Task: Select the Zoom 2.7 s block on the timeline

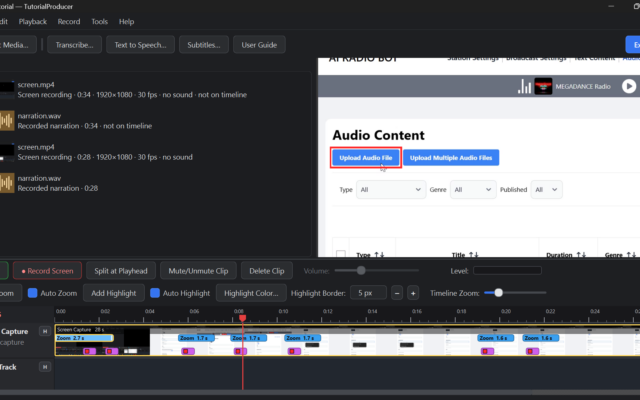Action: pyautogui.click(x=84, y=338)
